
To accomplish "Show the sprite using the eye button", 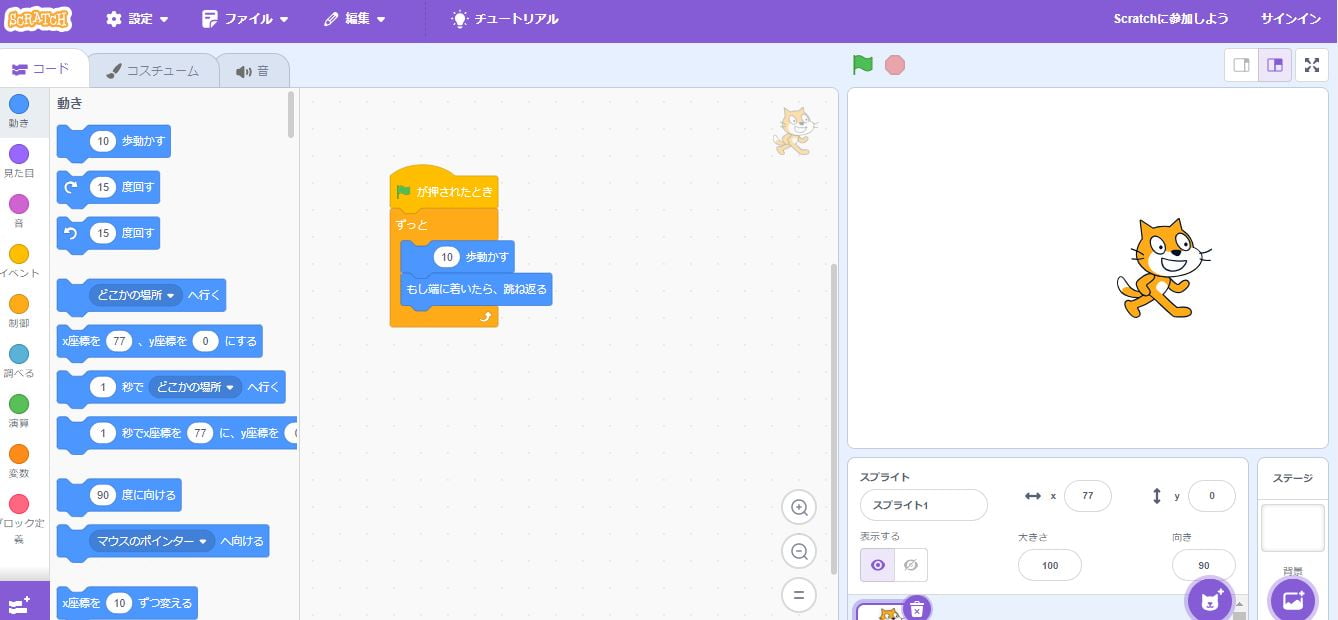I will [877, 565].
